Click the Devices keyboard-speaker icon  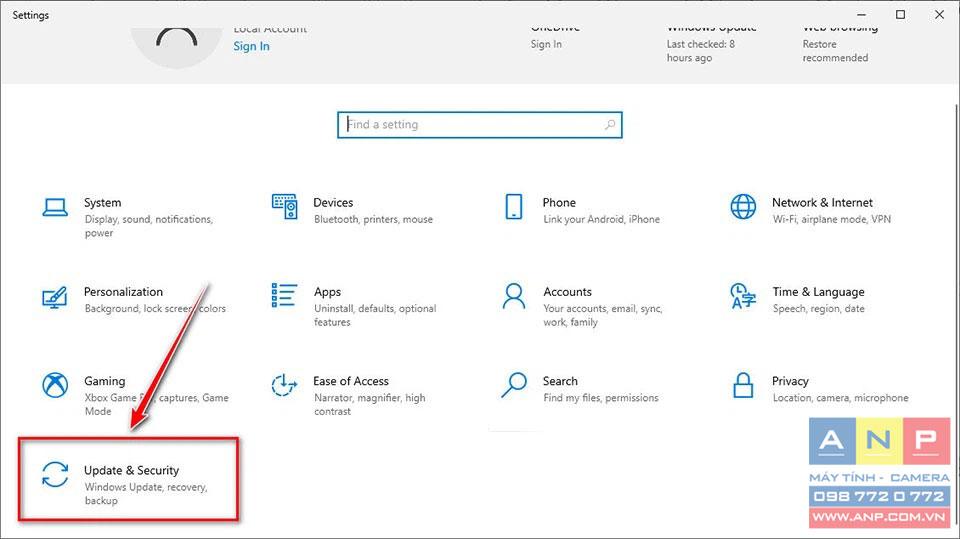pos(285,207)
